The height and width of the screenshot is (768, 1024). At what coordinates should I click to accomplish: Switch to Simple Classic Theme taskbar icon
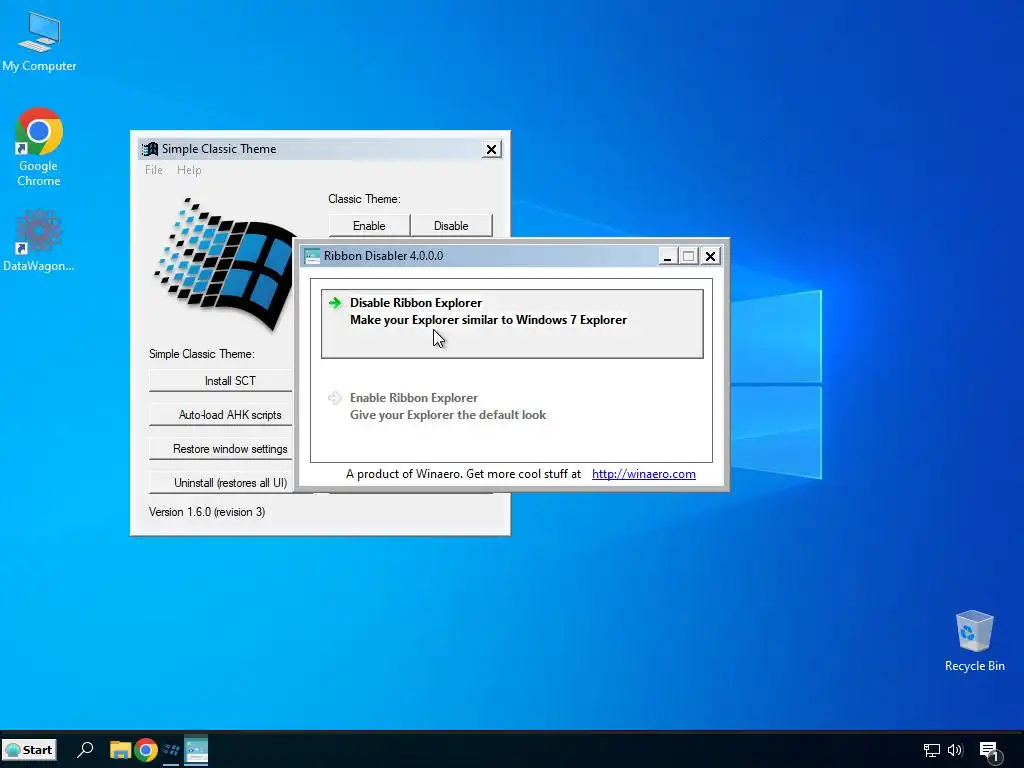[171, 750]
